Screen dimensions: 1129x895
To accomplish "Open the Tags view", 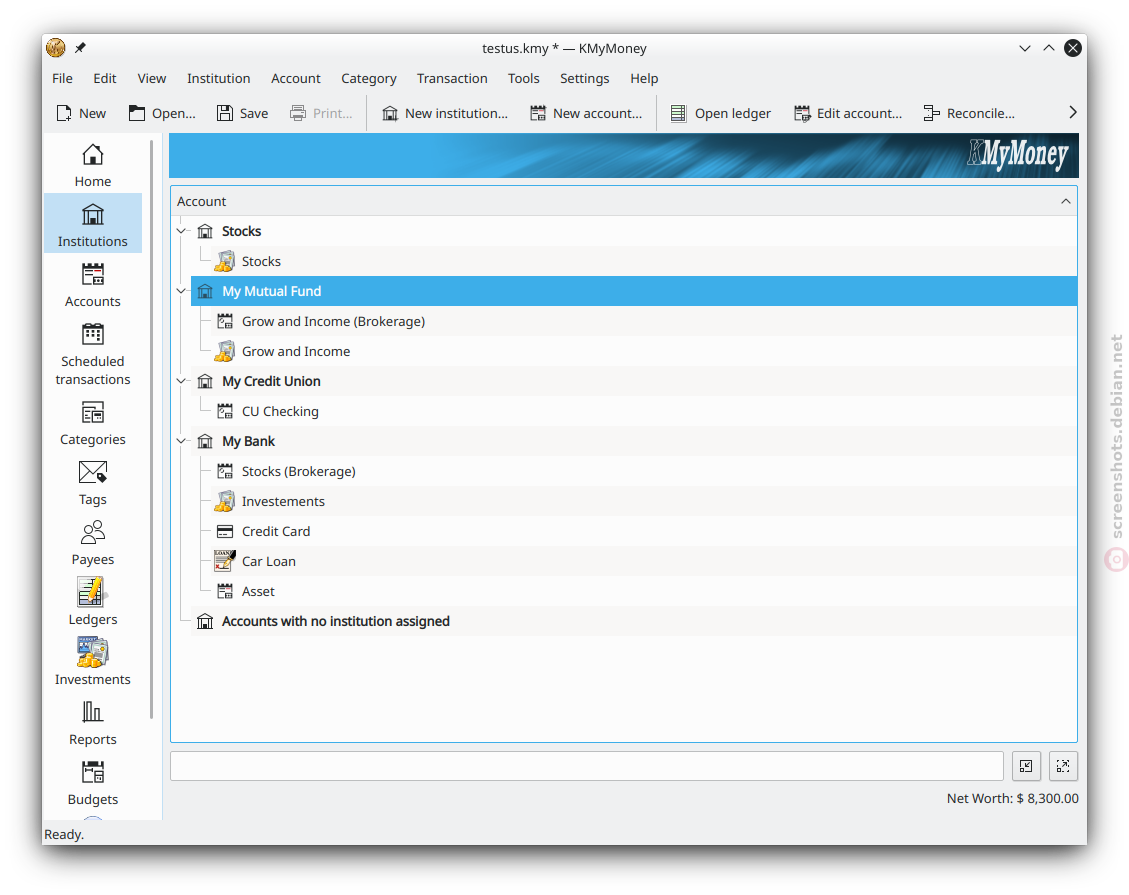I will [x=93, y=483].
